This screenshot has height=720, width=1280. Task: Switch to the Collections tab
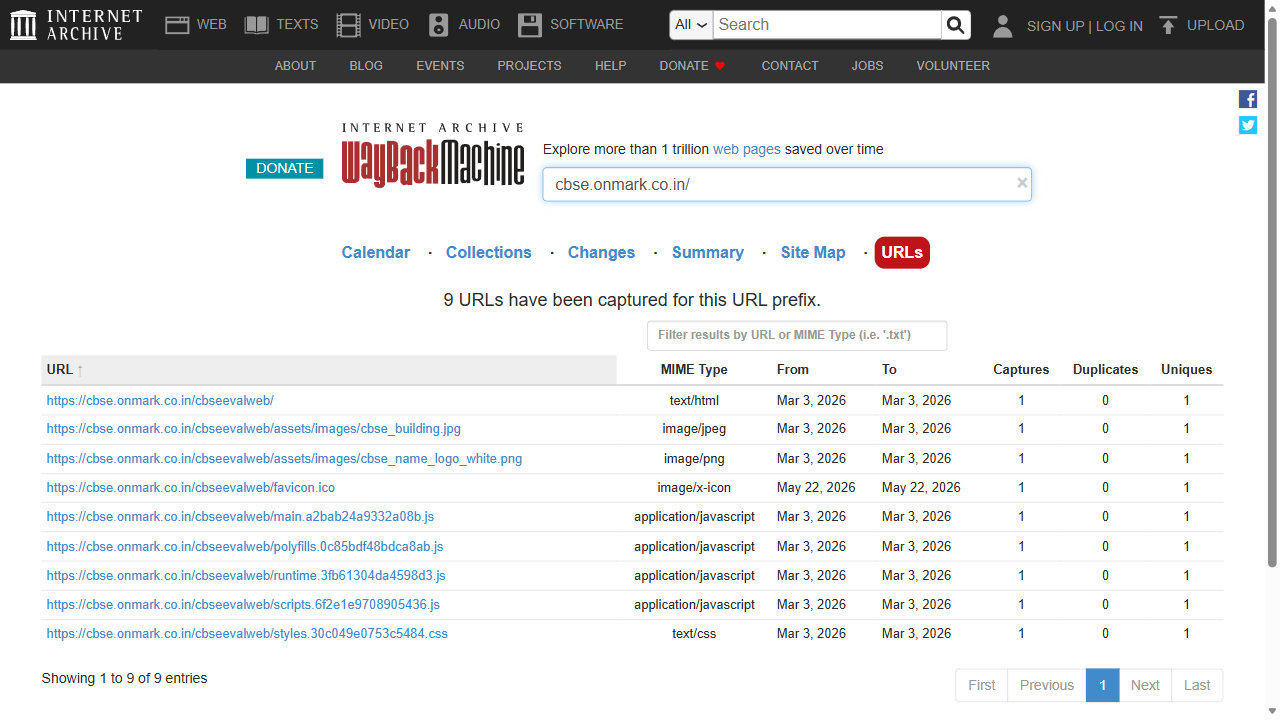(489, 253)
